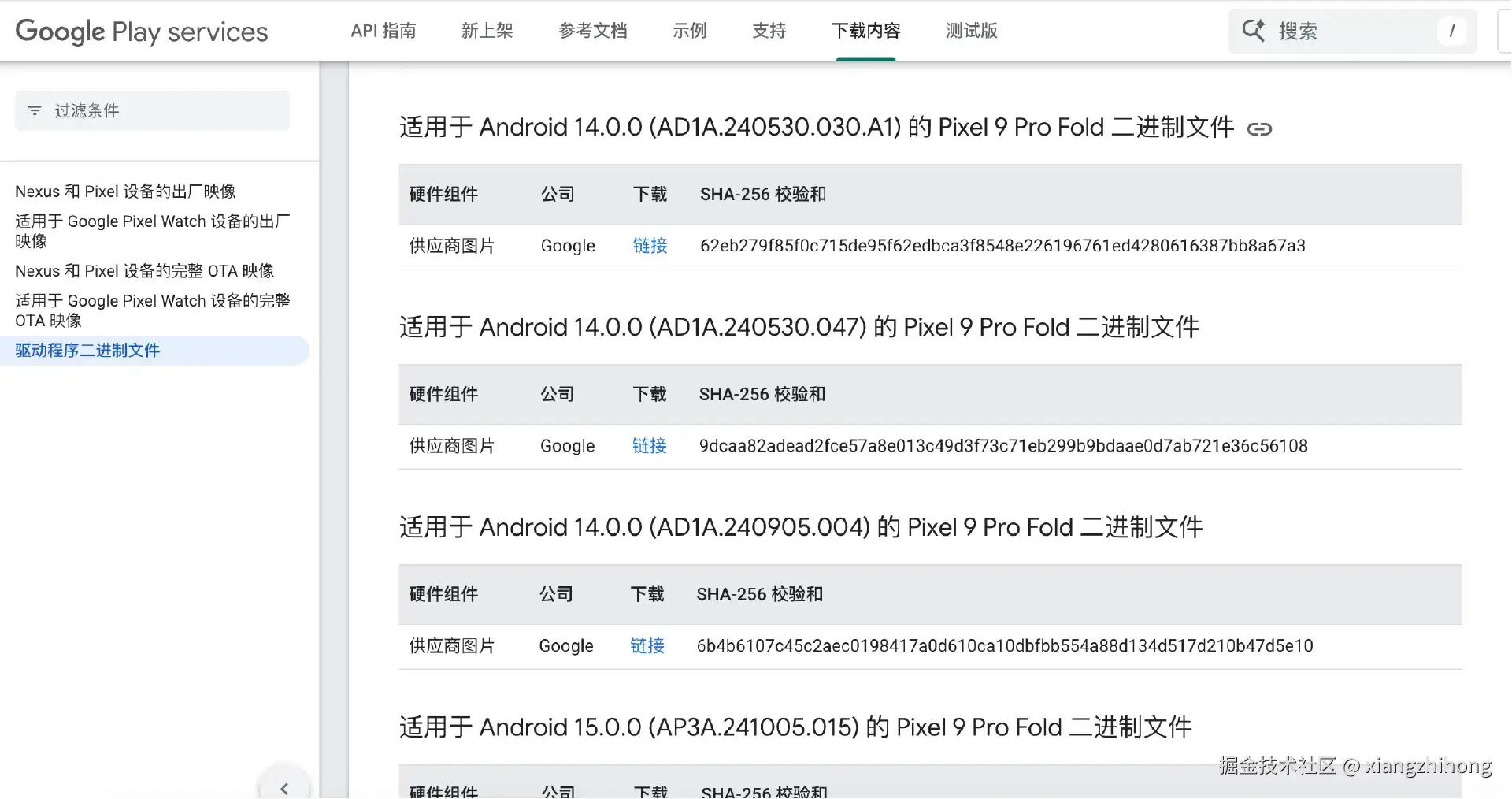The height and width of the screenshot is (799, 1512).
Task: Click Google in the AD1A.240530.047 table
Action: coord(568,446)
